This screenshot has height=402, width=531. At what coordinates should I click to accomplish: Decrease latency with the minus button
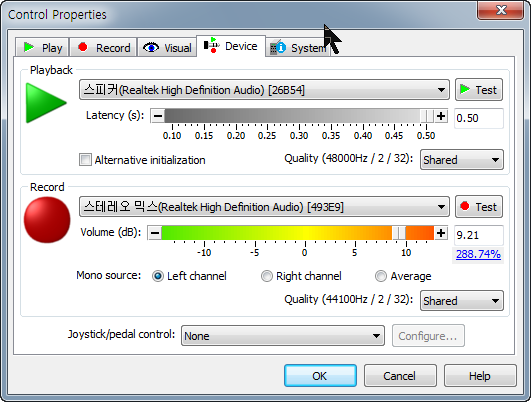point(158,116)
